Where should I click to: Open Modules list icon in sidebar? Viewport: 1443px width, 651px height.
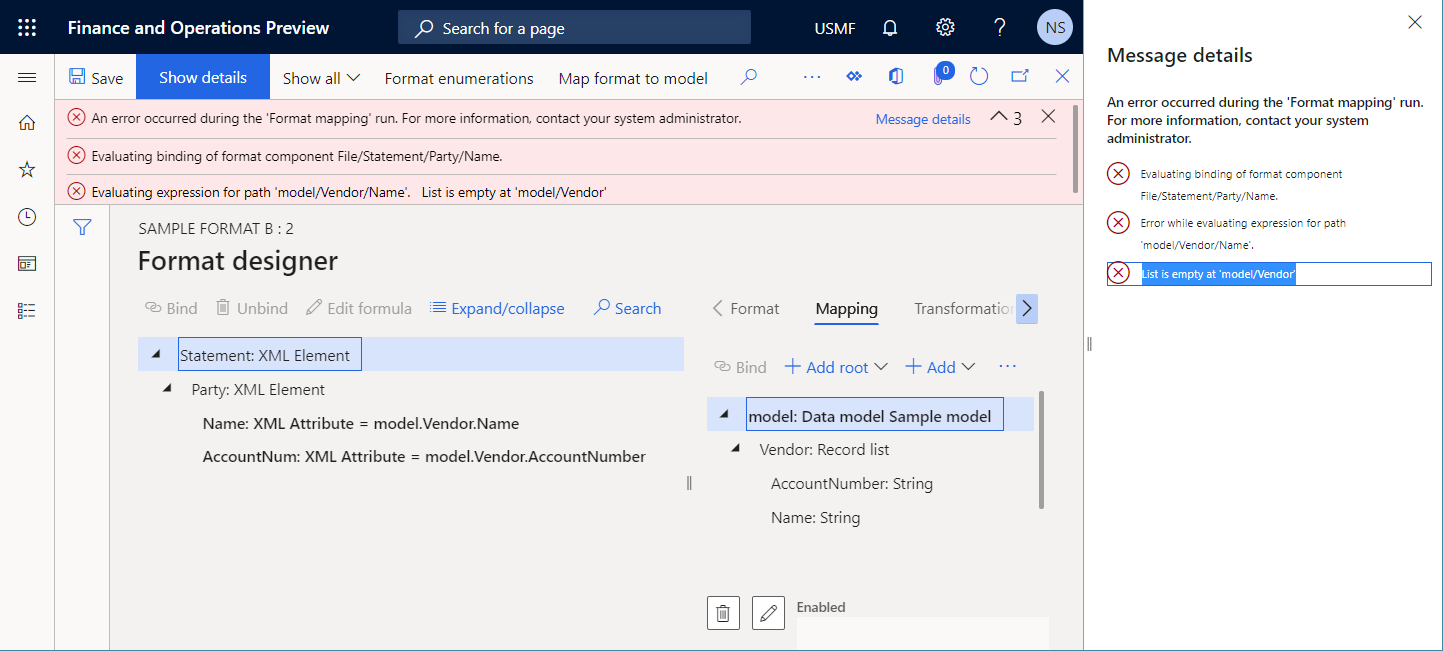(x=27, y=311)
